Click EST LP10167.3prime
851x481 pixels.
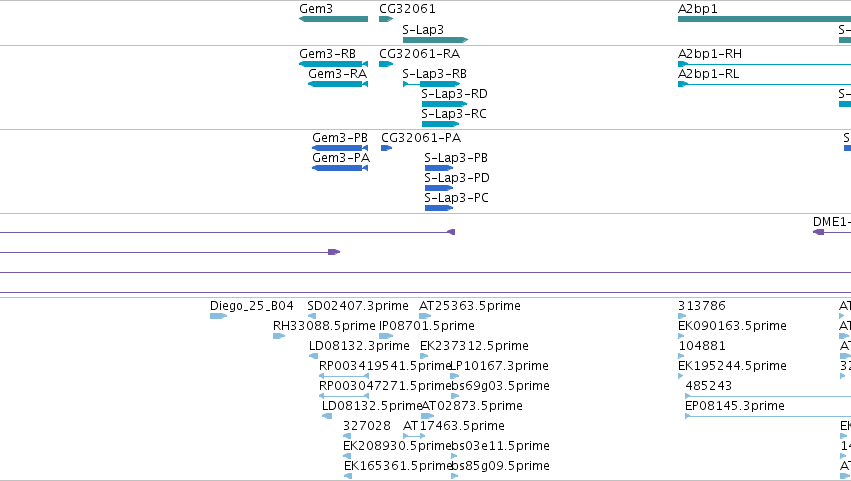455,376
